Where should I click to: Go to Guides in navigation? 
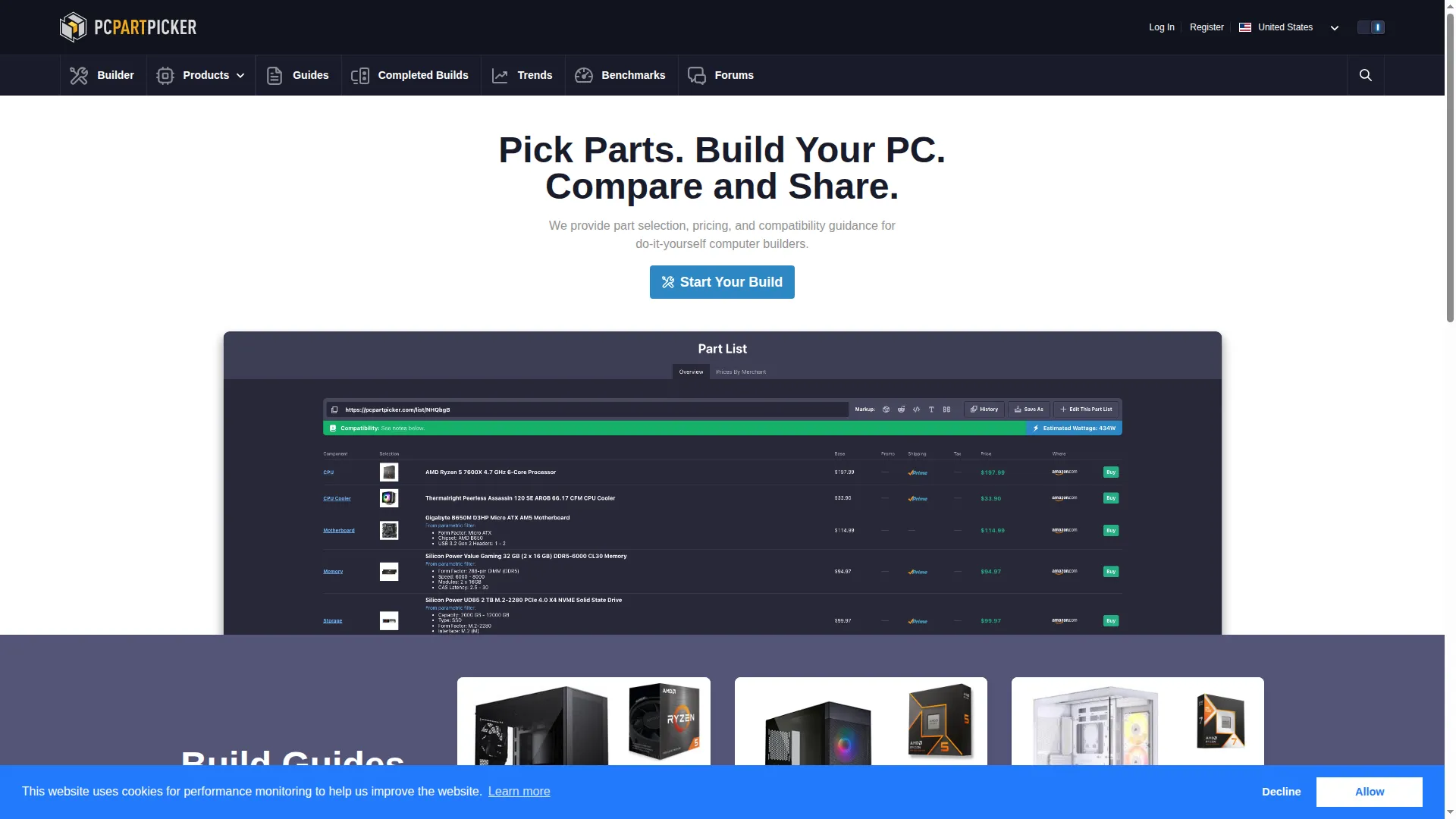coord(298,75)
